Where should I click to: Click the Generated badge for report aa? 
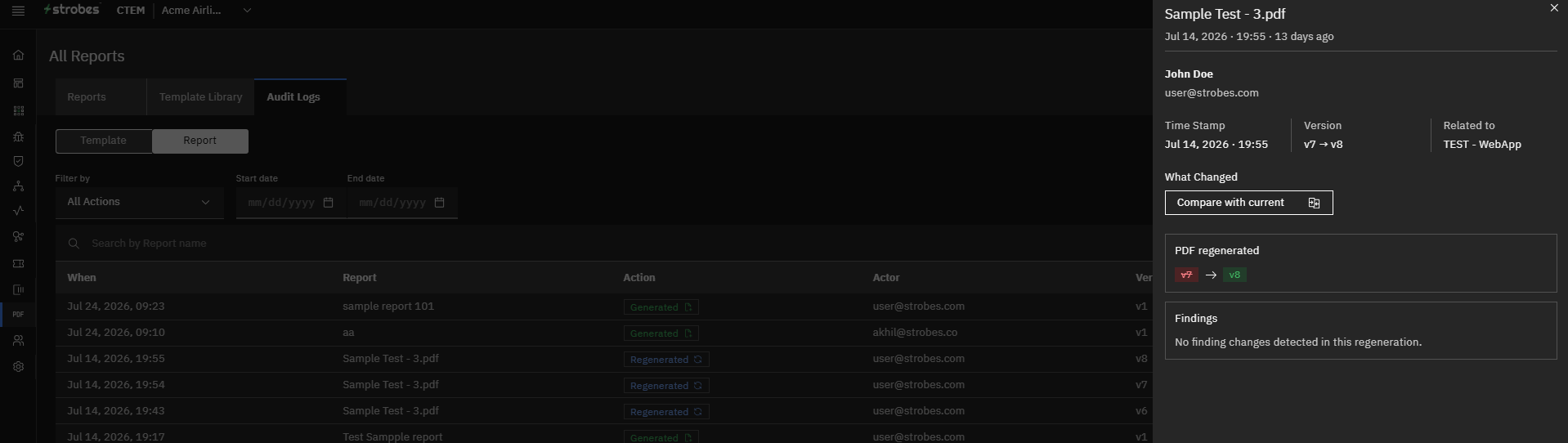coord(661,333)
